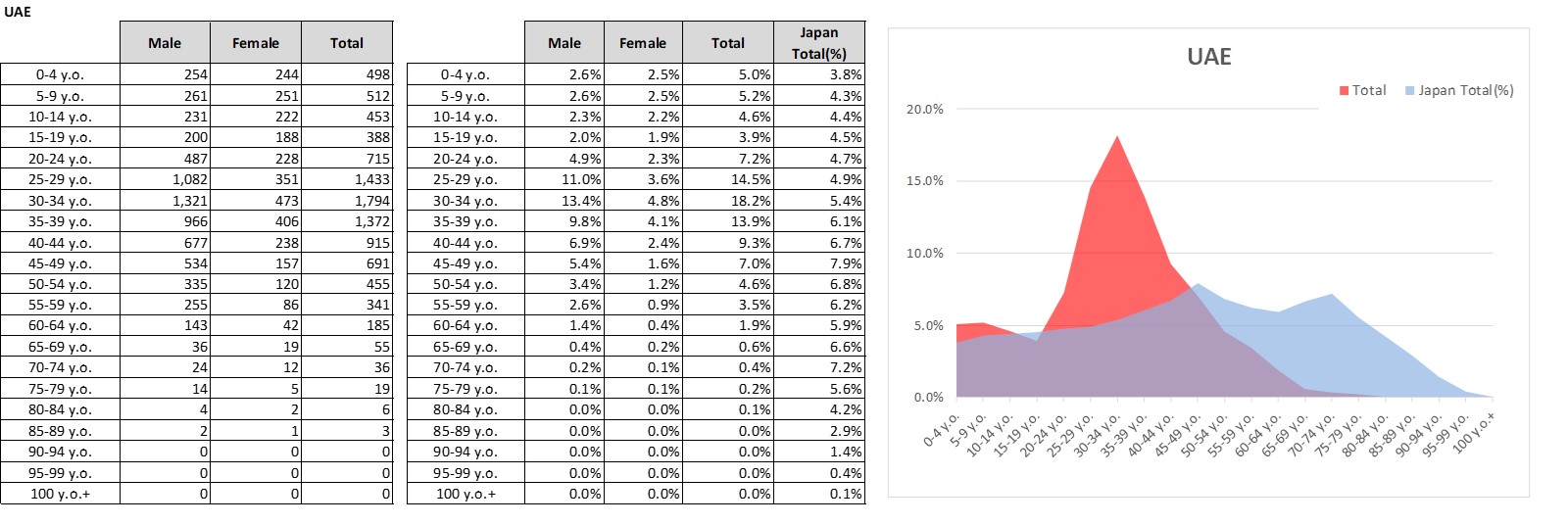Click the cell containing 1,372
The height and width of the screenshot is (525, 1568).
click(x=347, y=221)
